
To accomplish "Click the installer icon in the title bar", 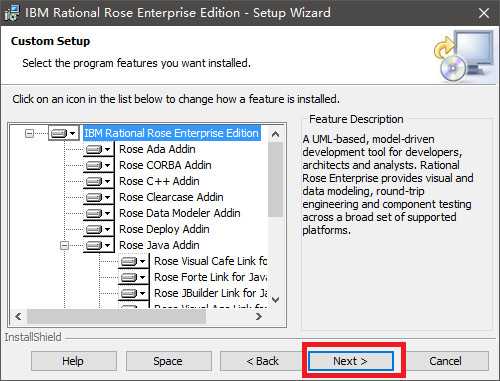I will (12, 13).
